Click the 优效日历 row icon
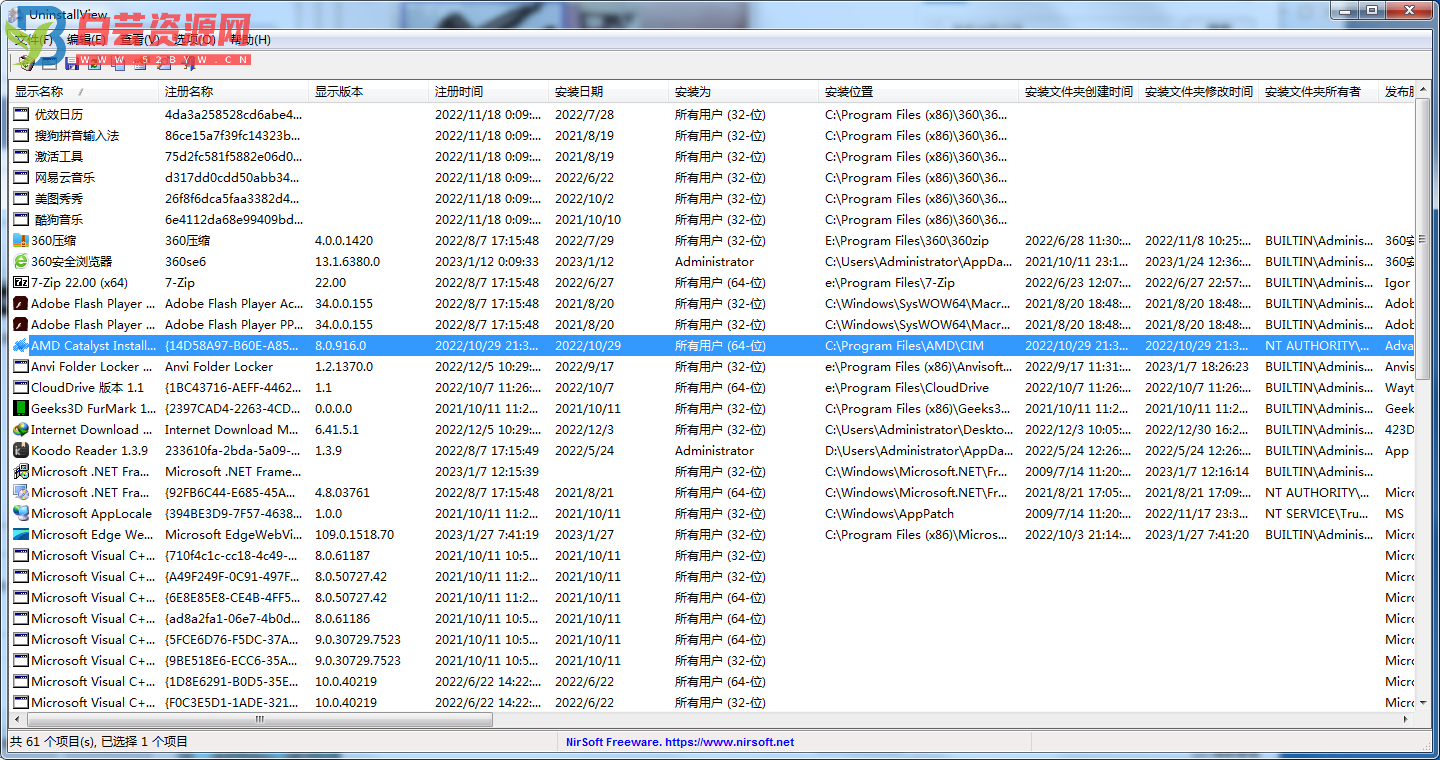This screenshot has width=1440, height=760. (x=21, y=114)
